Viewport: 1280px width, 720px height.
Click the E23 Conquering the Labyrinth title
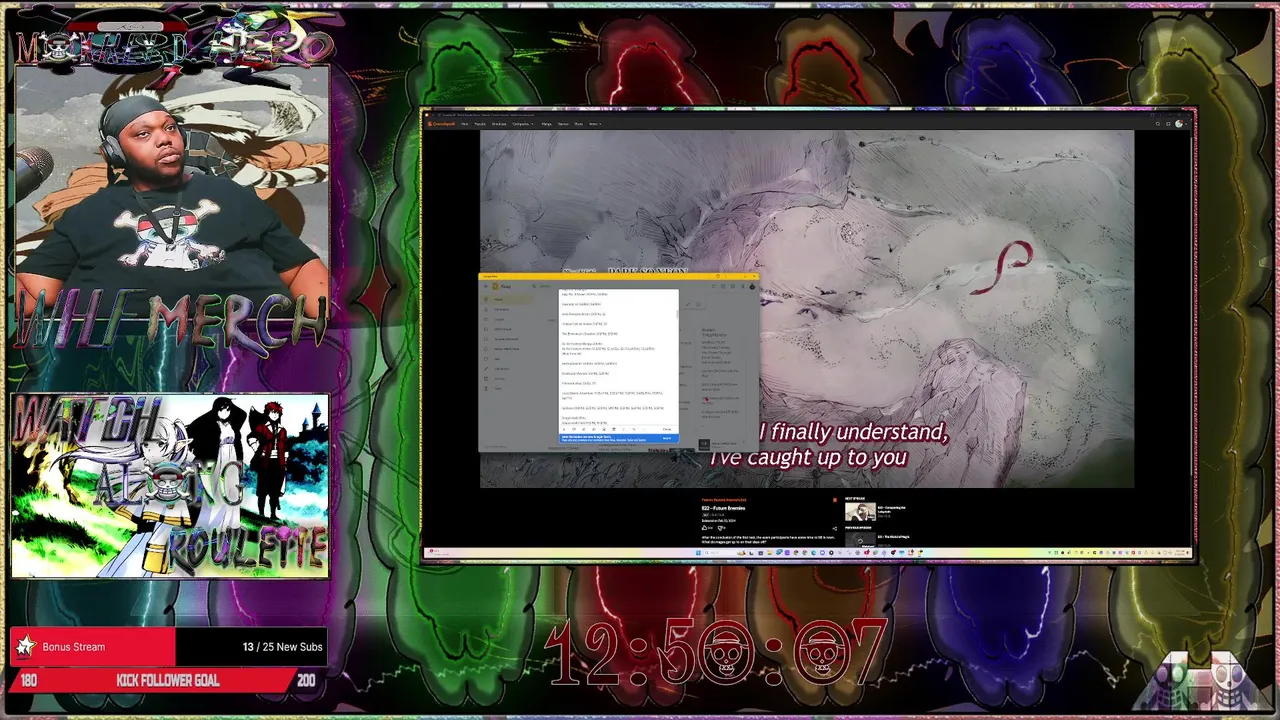pyautogui.click(x=892, y=510)
